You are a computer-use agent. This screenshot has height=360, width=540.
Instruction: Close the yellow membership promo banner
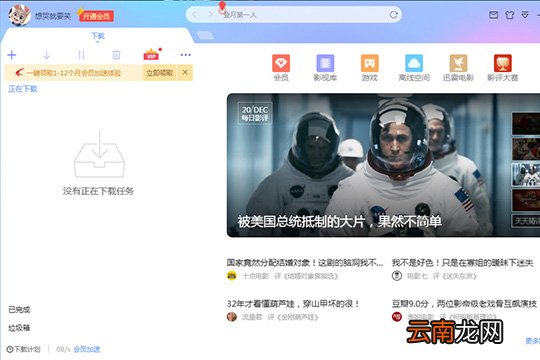(185, 72)
